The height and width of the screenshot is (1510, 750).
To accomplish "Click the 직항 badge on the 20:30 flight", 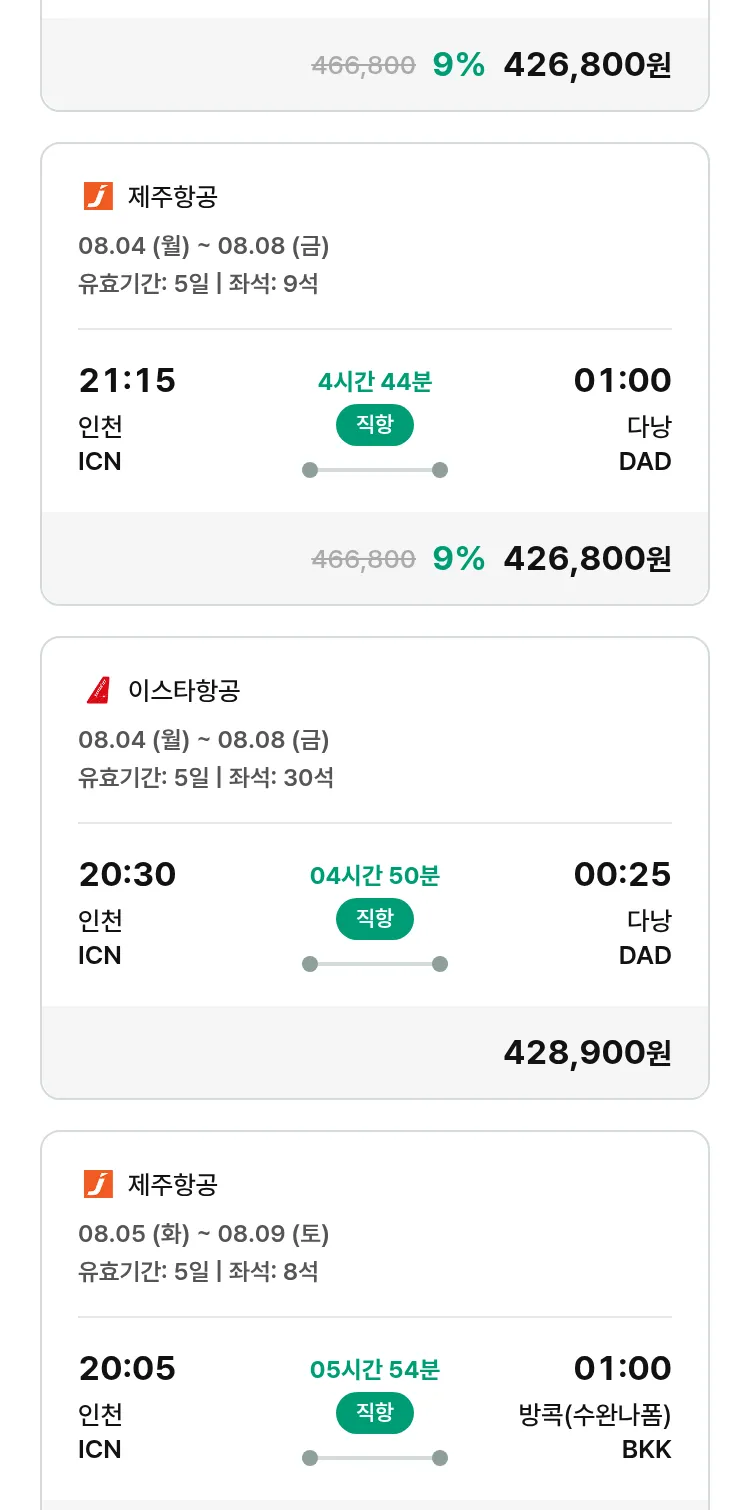I will [374, 919].
